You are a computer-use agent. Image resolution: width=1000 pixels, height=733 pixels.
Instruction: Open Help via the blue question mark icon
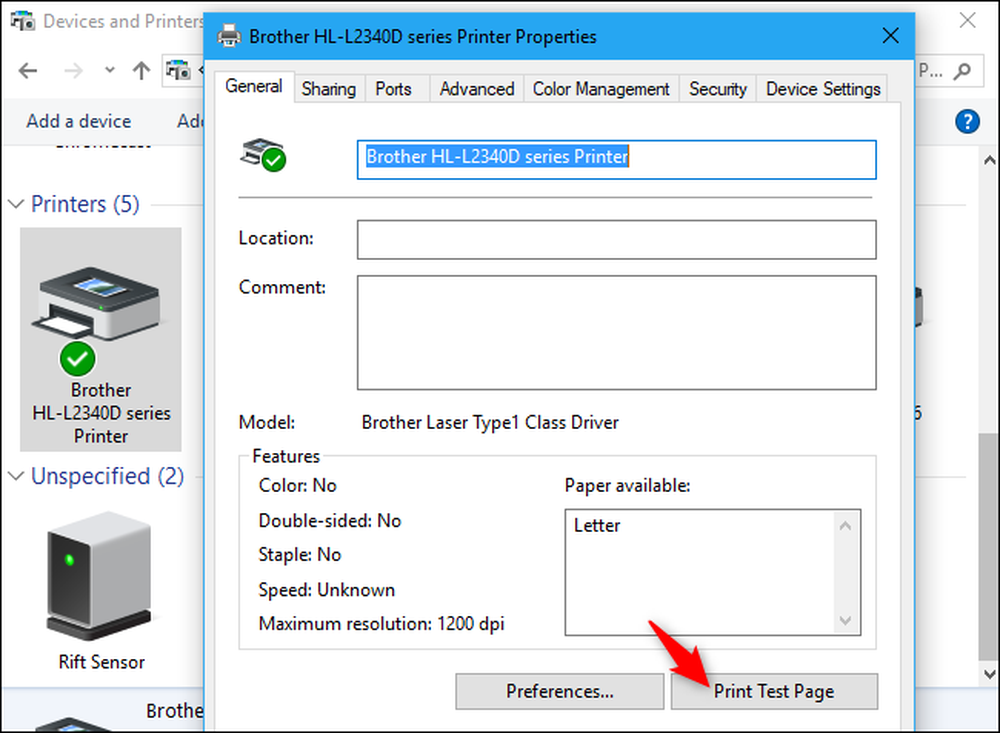point(967,121)
